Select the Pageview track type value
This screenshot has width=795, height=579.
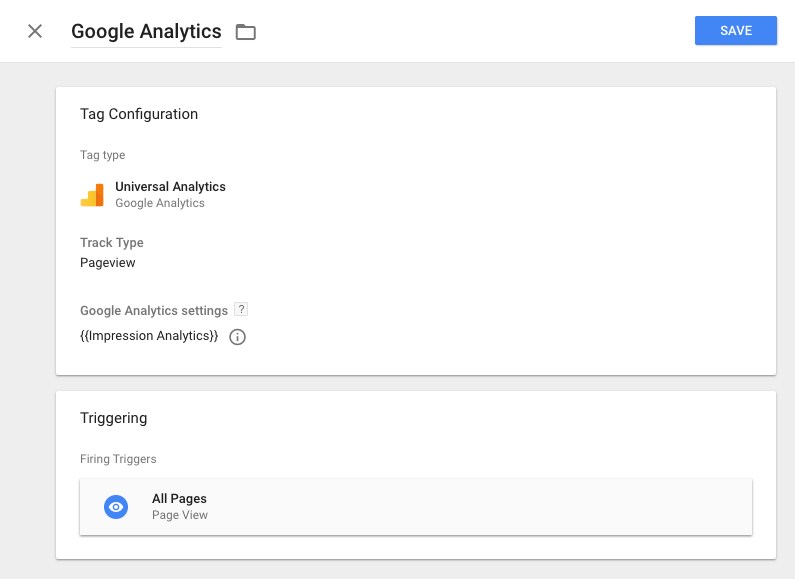pyautogui.click(x=107, y=263)
